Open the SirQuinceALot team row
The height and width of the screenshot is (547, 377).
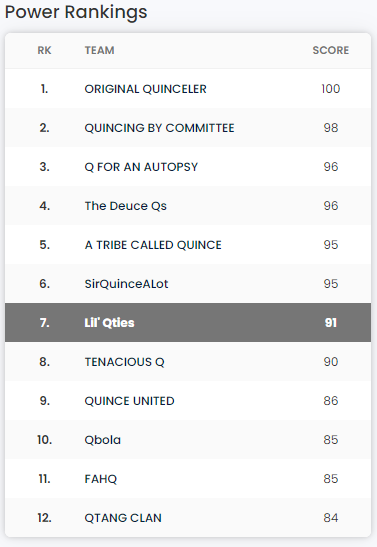click(x=188, y=284)
